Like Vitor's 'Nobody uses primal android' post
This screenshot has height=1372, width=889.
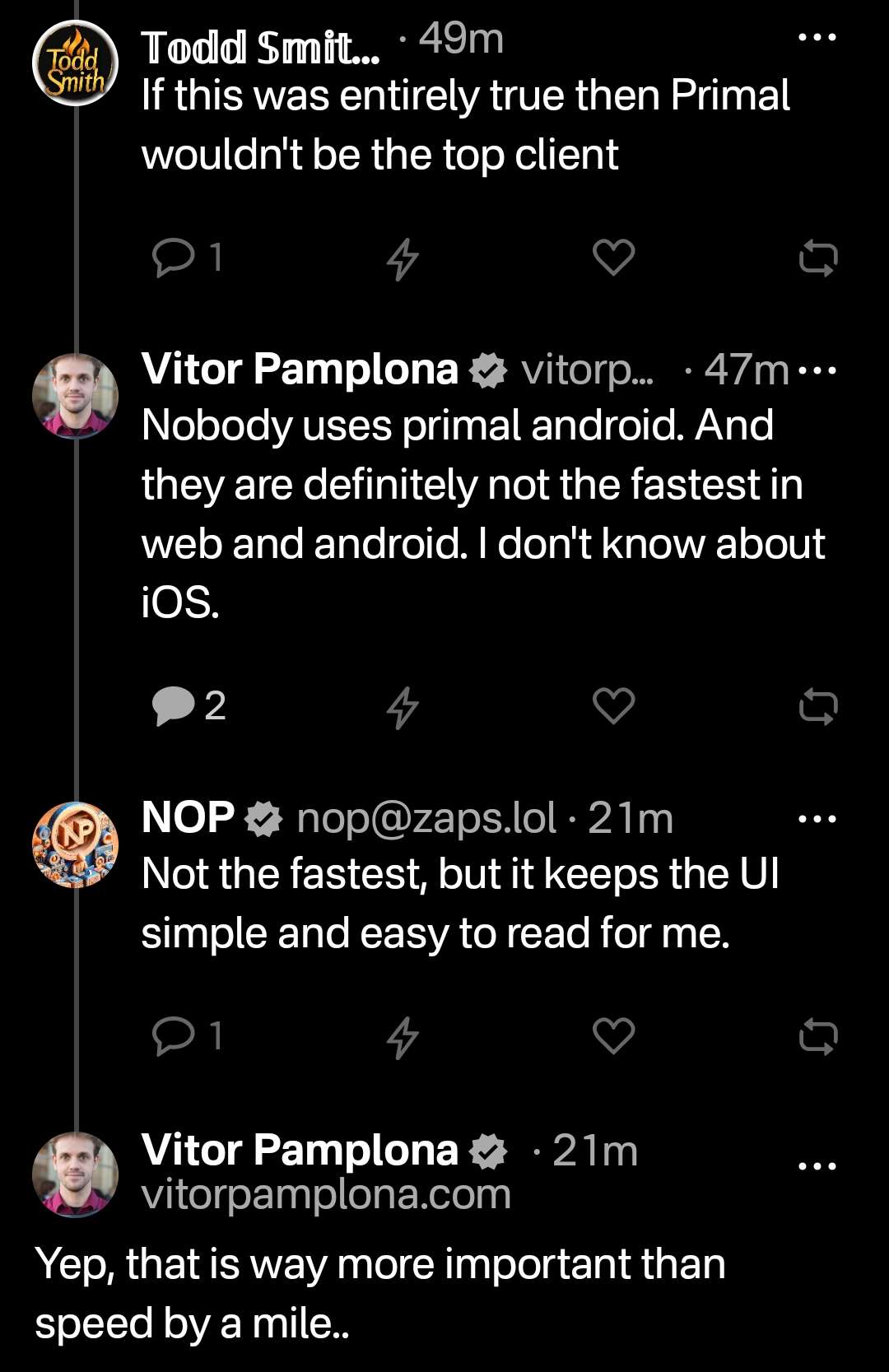pyautogui.click(x=613, y=706)
